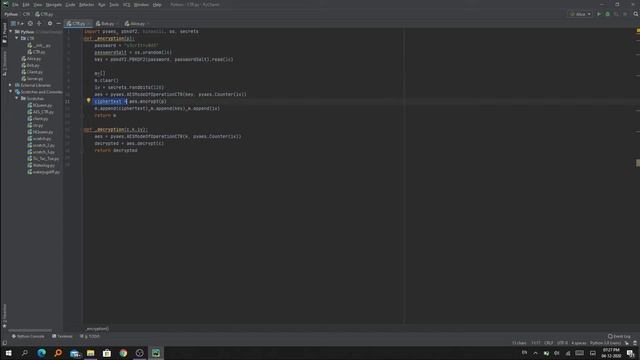Click the yellow lightbulb intention icon
This screenshot has height=360, width=640.
click(88, 100)
